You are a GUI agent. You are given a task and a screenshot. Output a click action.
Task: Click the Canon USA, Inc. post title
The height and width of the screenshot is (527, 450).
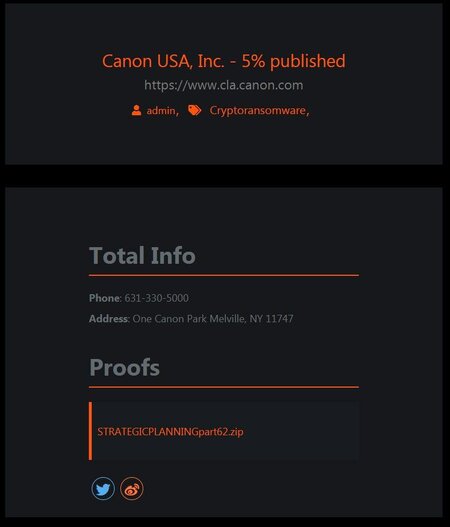tap(224, 61)
